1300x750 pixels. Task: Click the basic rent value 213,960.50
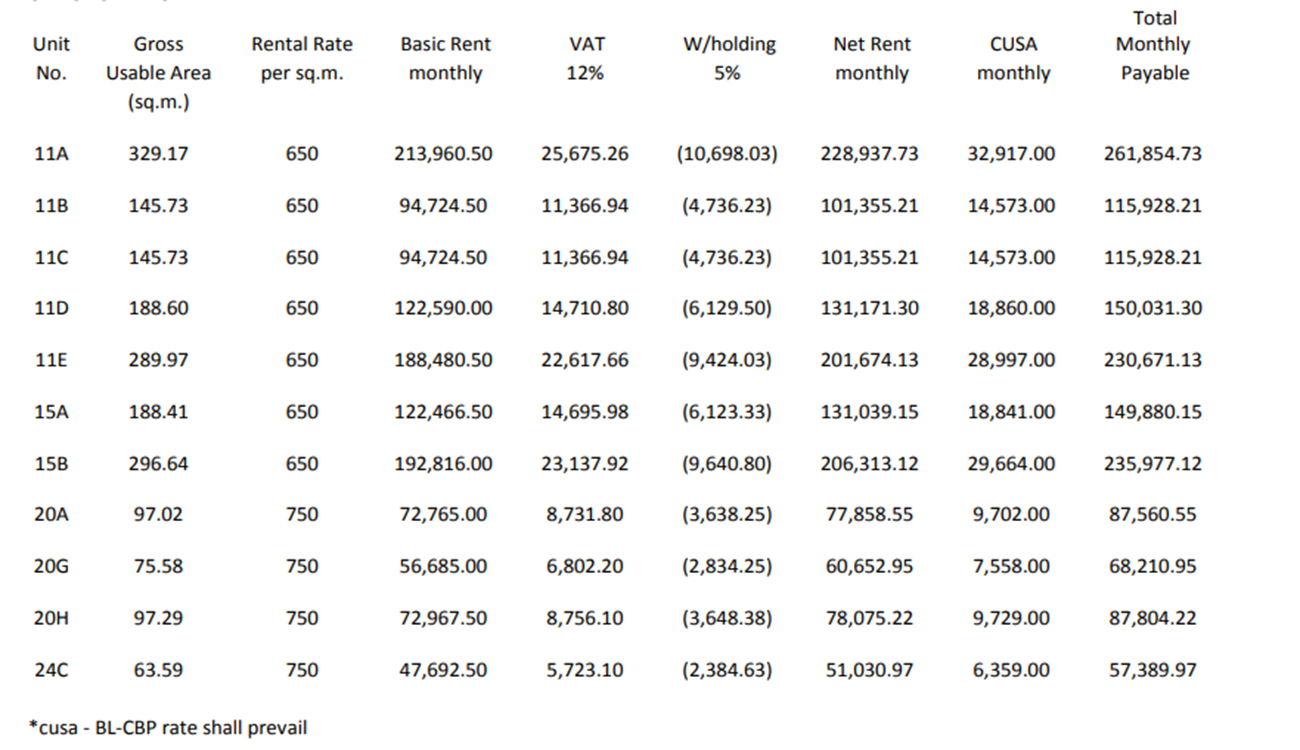click(445, 154)
